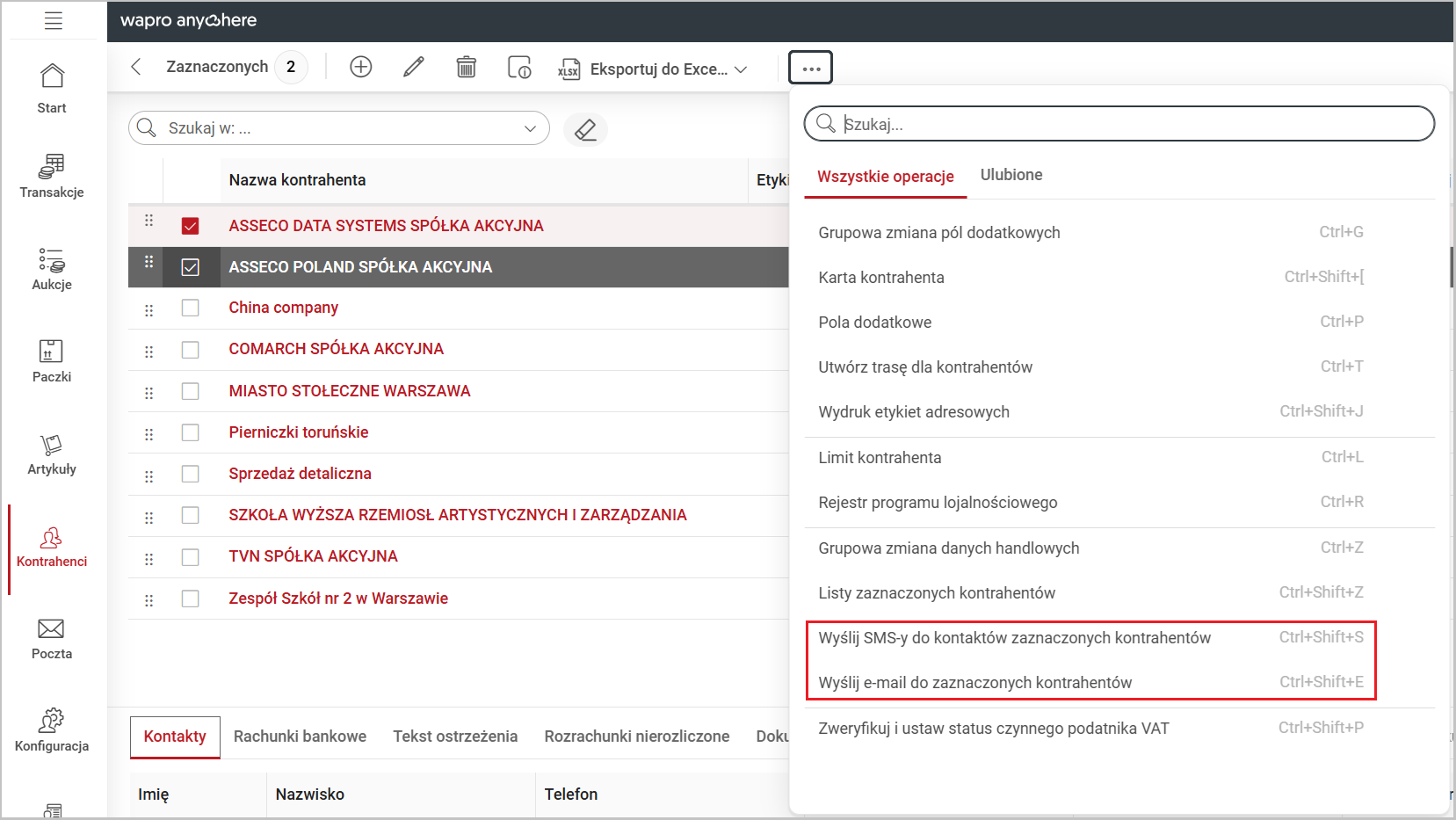This screenshot has height=820, width=1456.
Task: Open the COMARCH SPÓŁKA AKCYJNA link
Action: click(x=336, y=349)
